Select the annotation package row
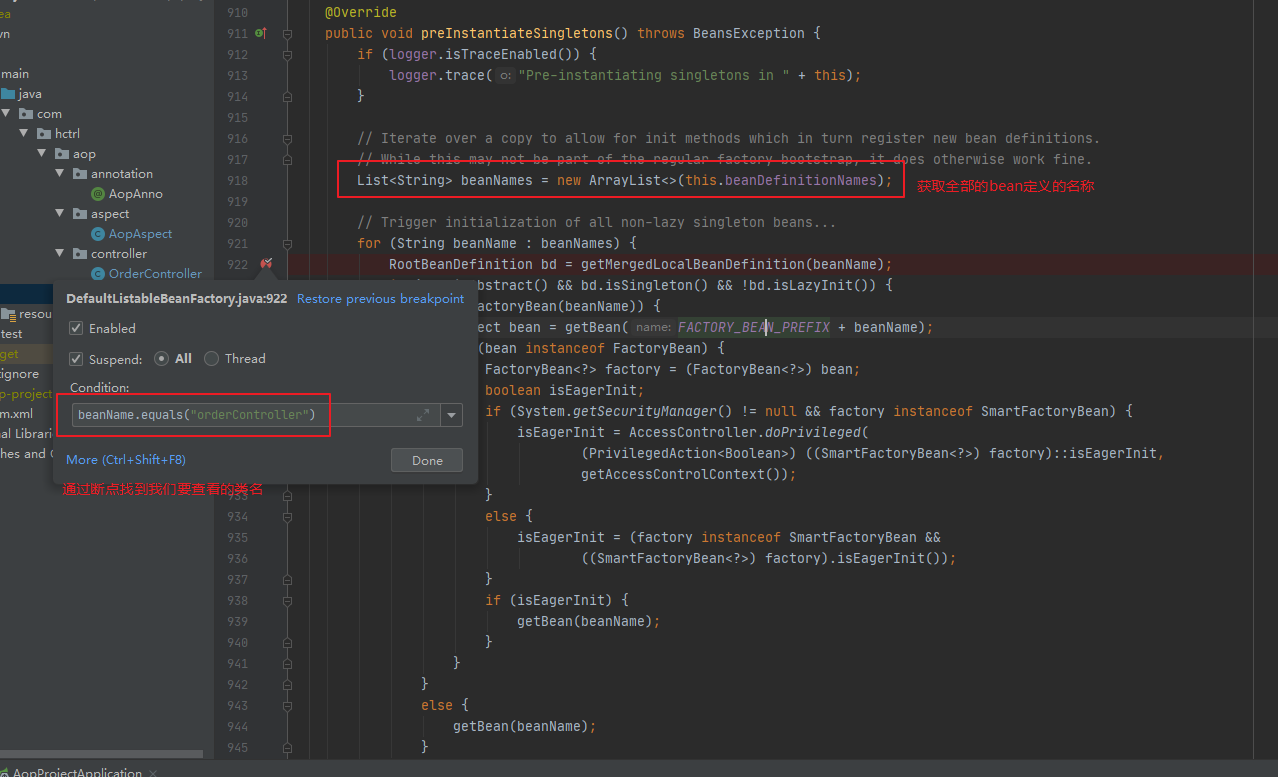Screen dimensions: 1278x777 [122, 174]
